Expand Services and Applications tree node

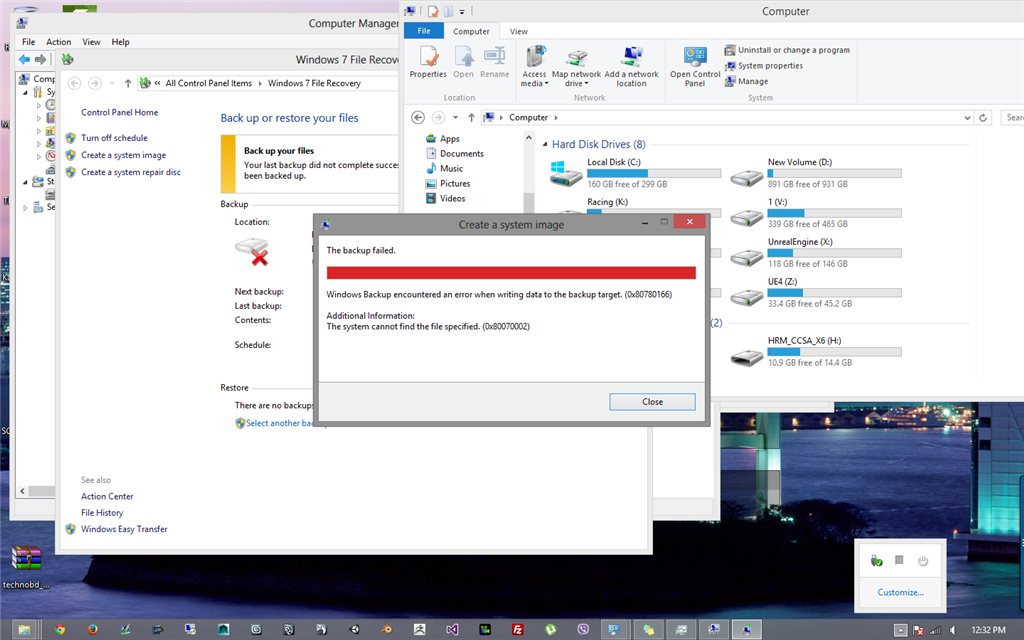pos(26,208)
